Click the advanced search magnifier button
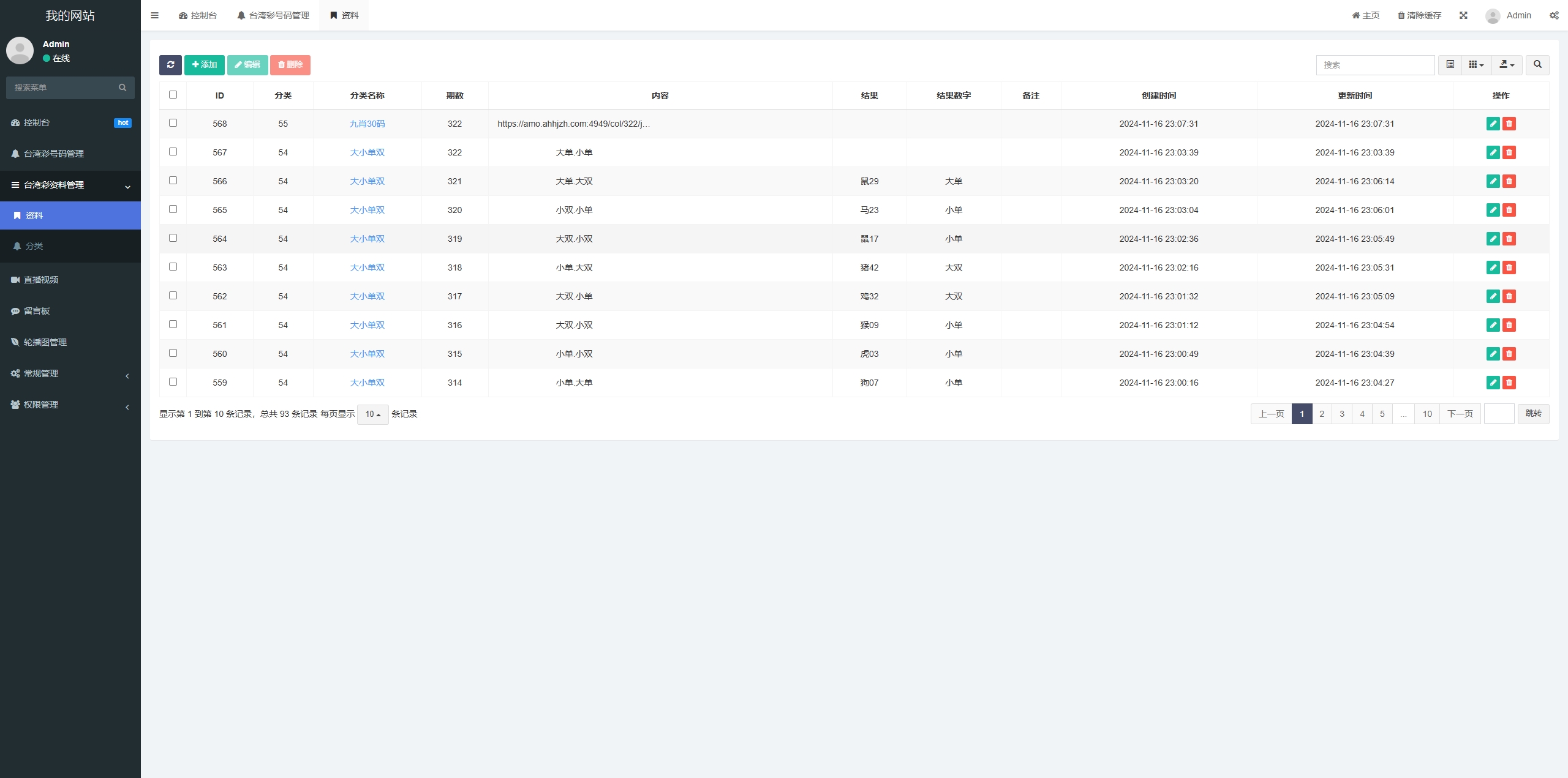The image size is (1568, 778). (x=1537, y=65)
